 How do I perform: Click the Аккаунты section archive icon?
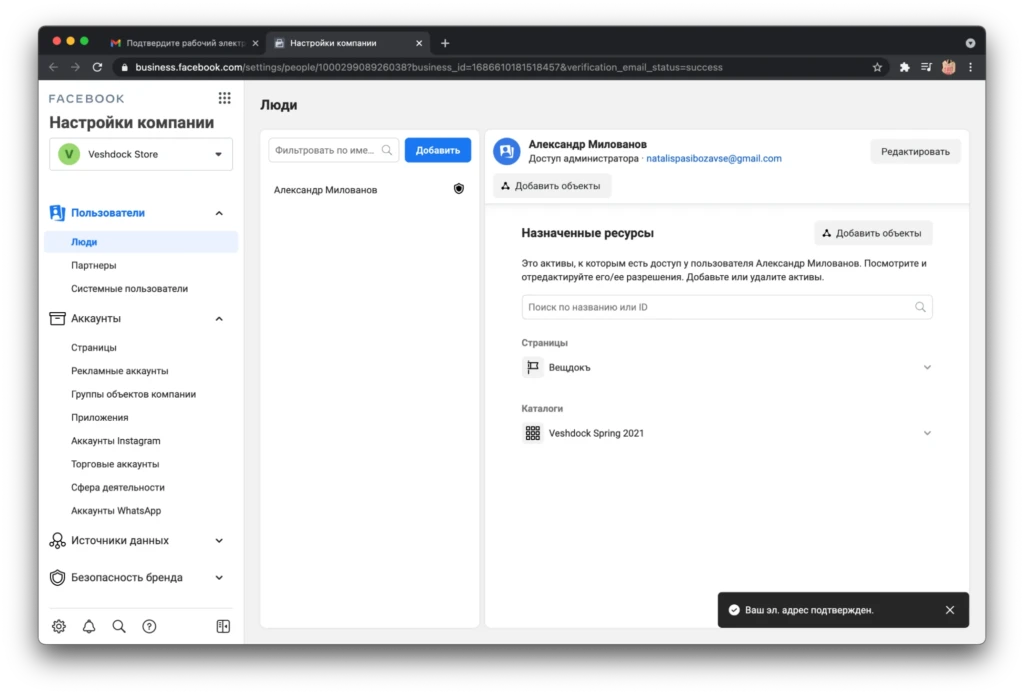click(x=57, y=318)
